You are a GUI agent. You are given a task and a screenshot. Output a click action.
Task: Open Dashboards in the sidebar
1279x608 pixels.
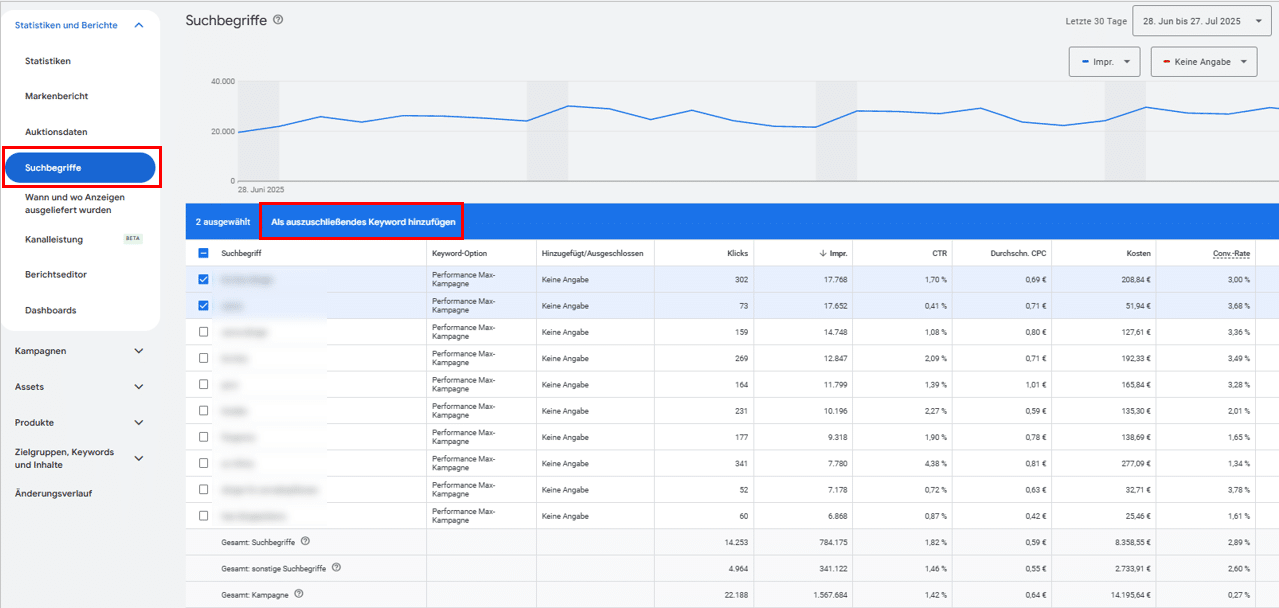pyautogui.click(x=51, y=310)
